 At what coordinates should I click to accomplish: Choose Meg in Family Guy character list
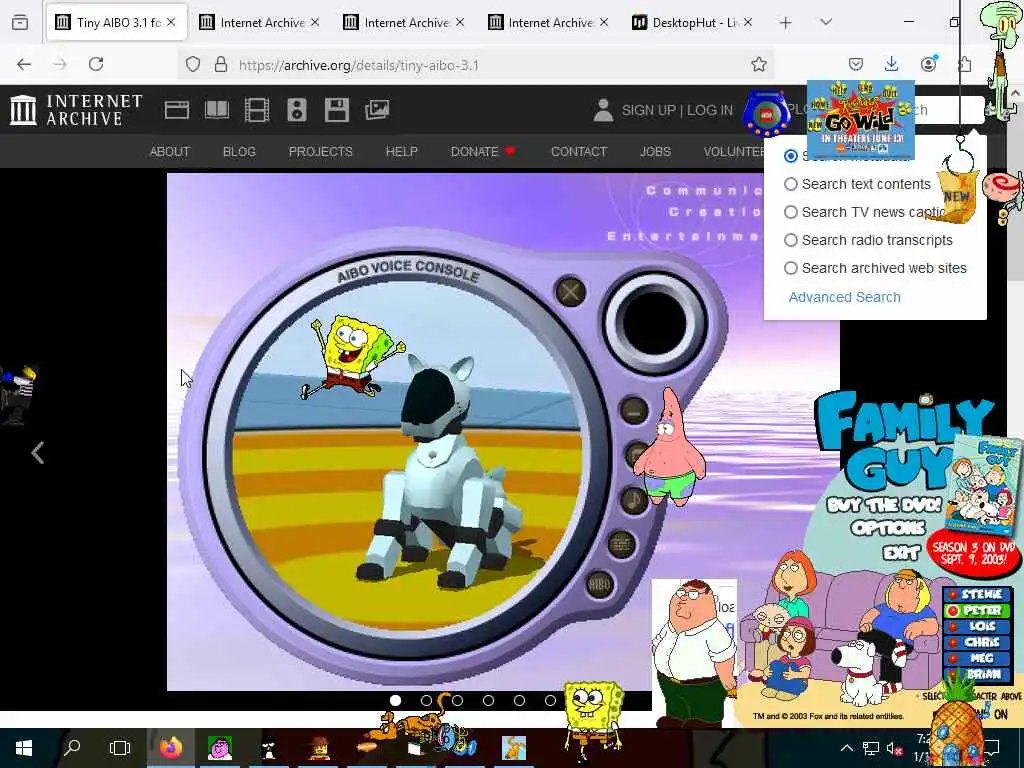point(976,658)
